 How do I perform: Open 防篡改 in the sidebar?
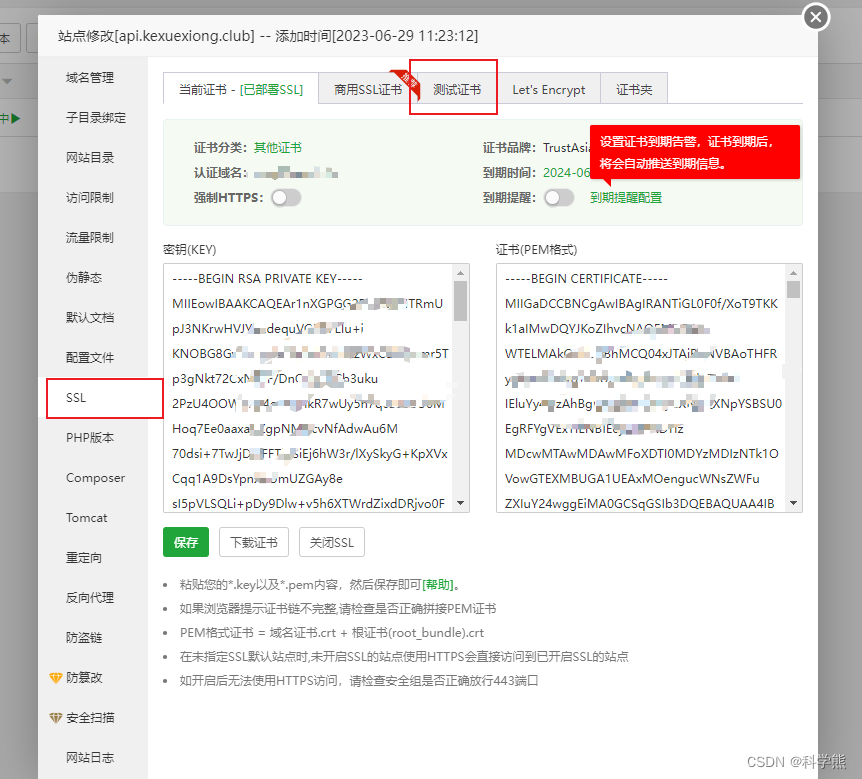84,678
